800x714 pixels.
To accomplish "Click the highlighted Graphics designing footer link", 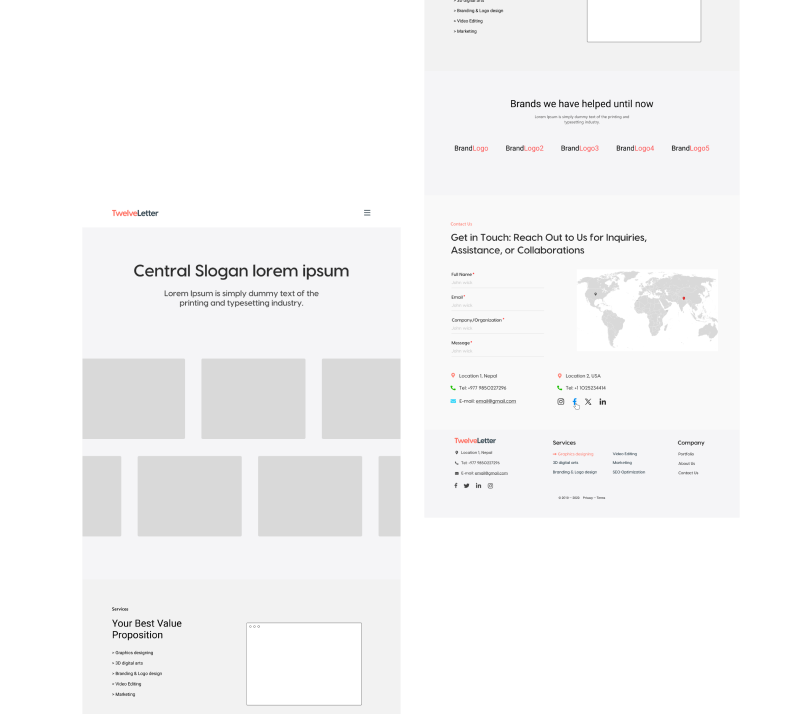I will (x=575, y=454).
